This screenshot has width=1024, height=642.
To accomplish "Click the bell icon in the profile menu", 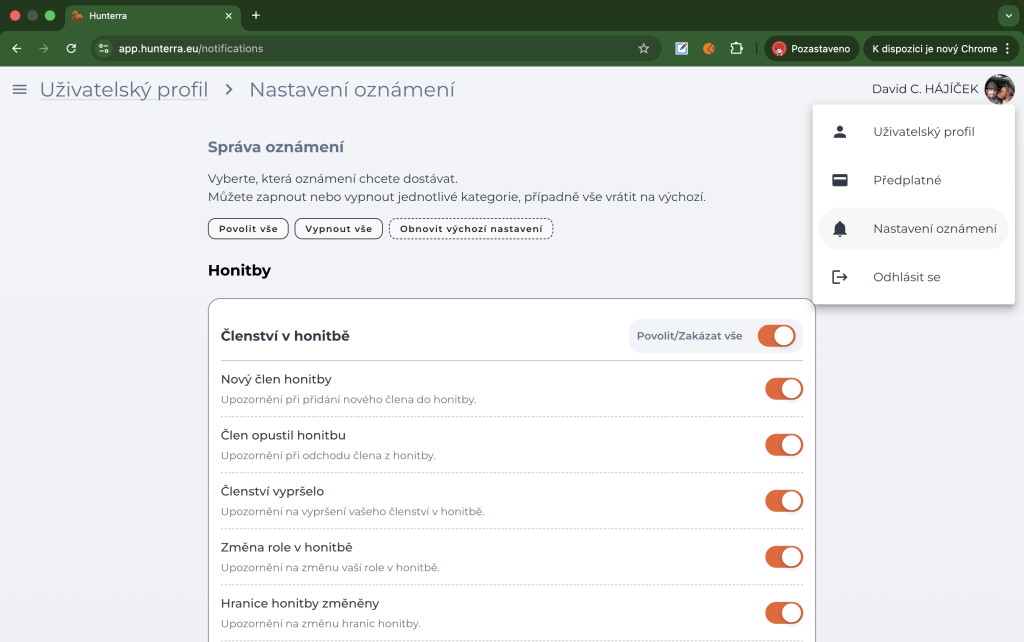I will pos(840,229).
